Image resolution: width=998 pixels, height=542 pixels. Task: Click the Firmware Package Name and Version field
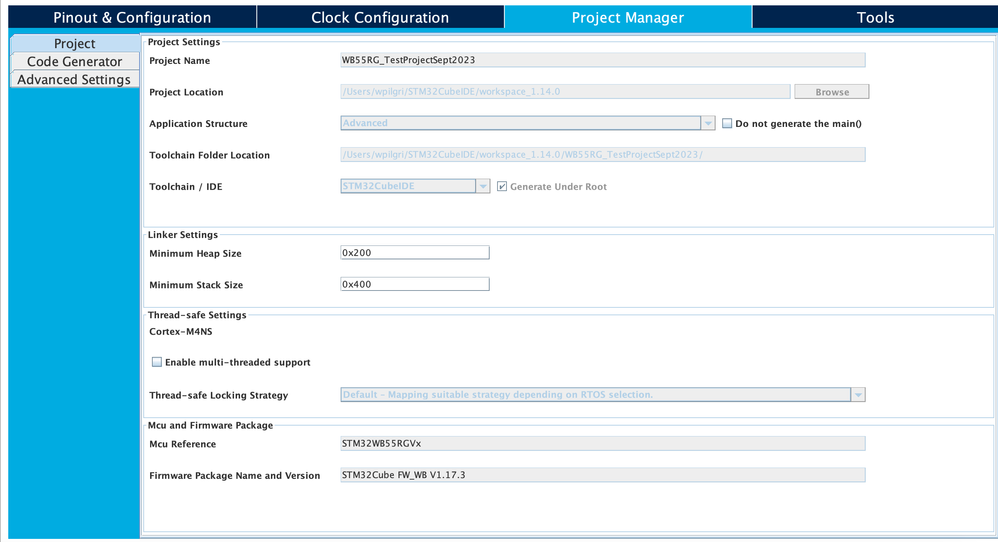click(603, 475)
